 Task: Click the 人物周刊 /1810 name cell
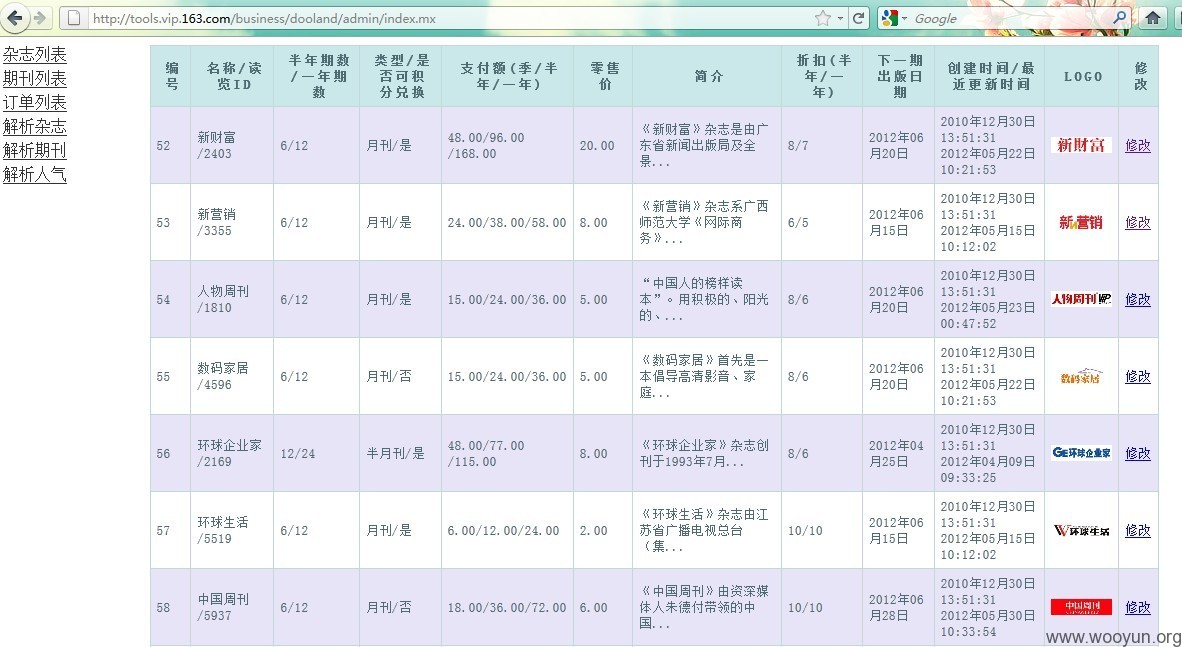232,299
